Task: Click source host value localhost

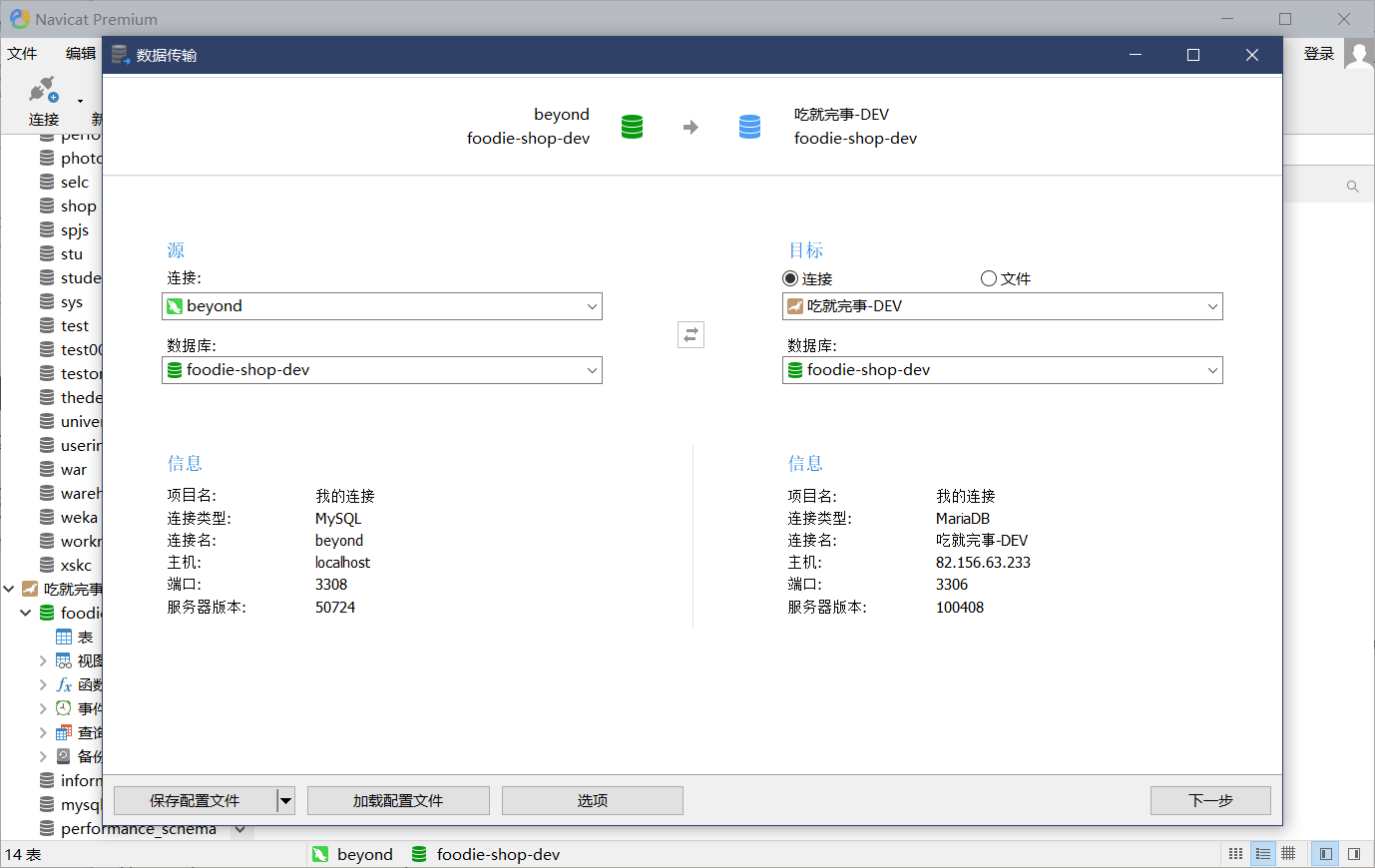Action: [x=342, y=563]
